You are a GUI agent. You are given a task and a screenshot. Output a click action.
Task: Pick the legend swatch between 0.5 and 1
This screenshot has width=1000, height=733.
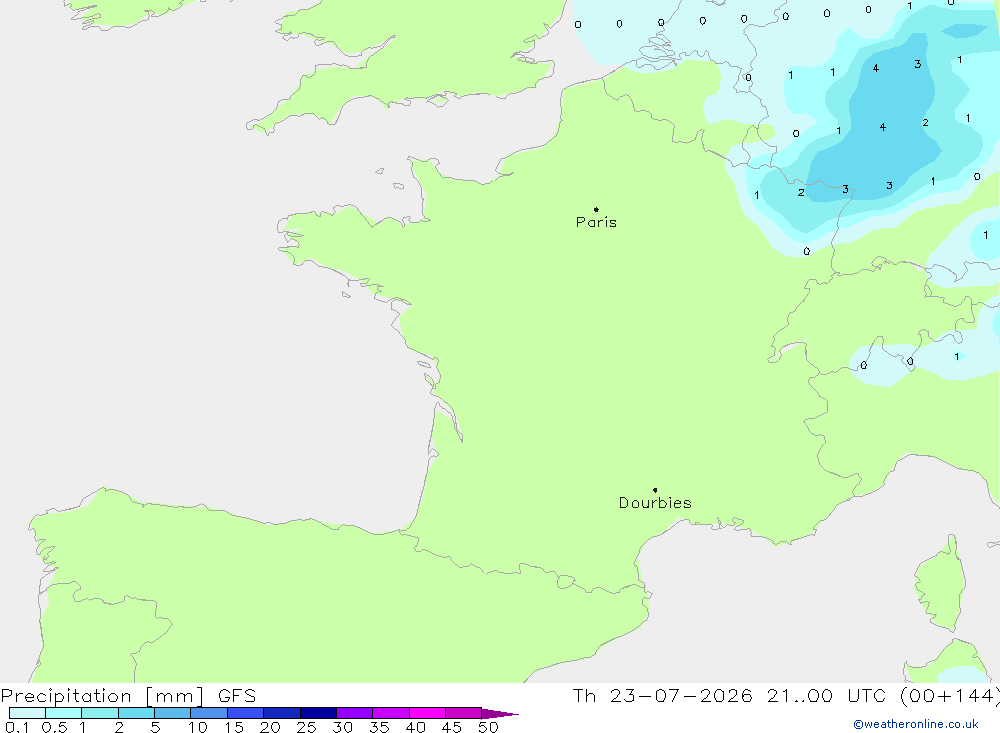(x=64, y=713)
